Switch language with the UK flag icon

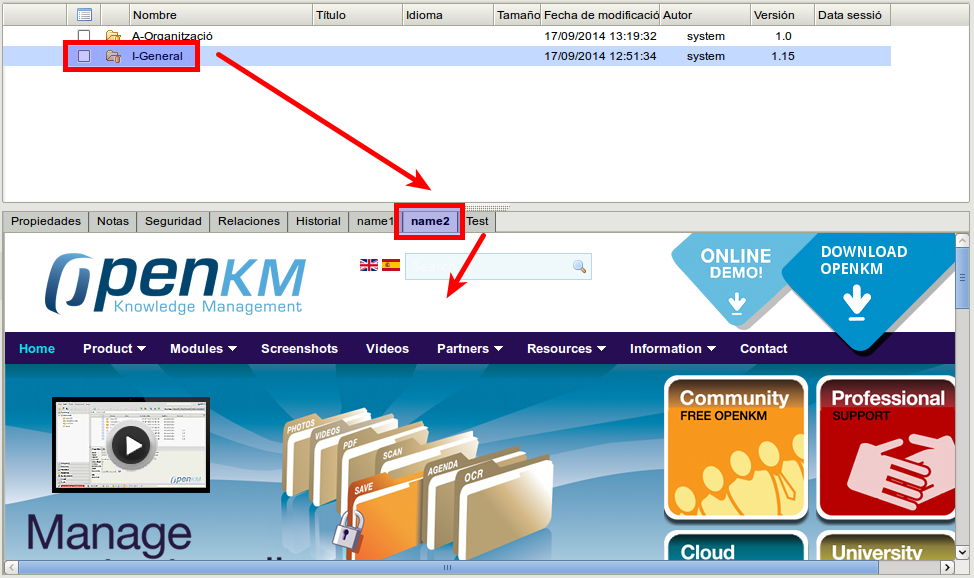(369, 265)
